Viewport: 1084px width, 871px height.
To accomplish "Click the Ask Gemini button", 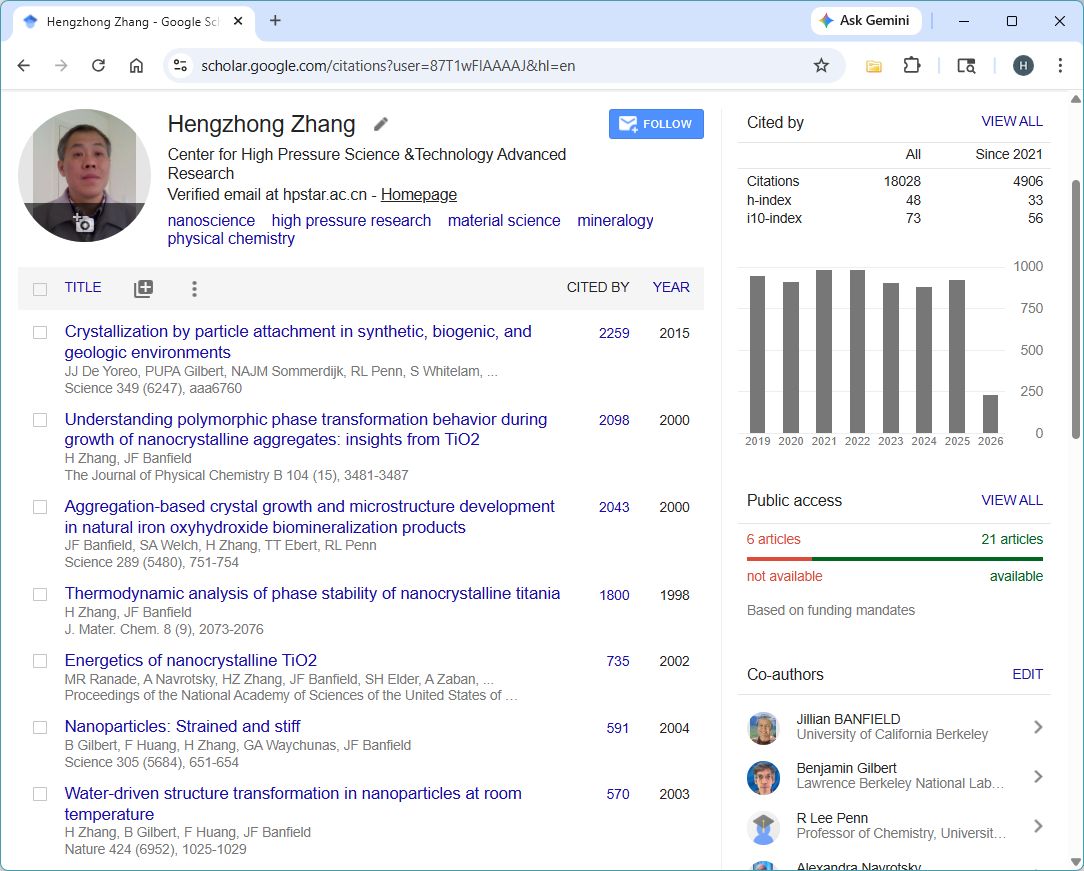I will 864,21.
